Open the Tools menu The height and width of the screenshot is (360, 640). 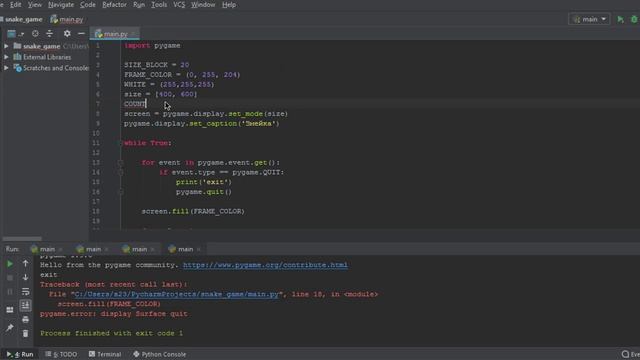159,5
